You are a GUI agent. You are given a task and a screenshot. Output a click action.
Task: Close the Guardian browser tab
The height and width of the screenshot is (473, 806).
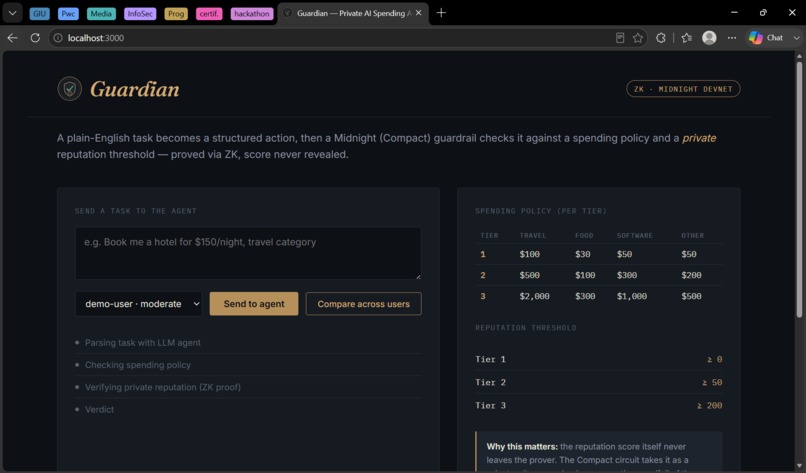coord(418,13)
